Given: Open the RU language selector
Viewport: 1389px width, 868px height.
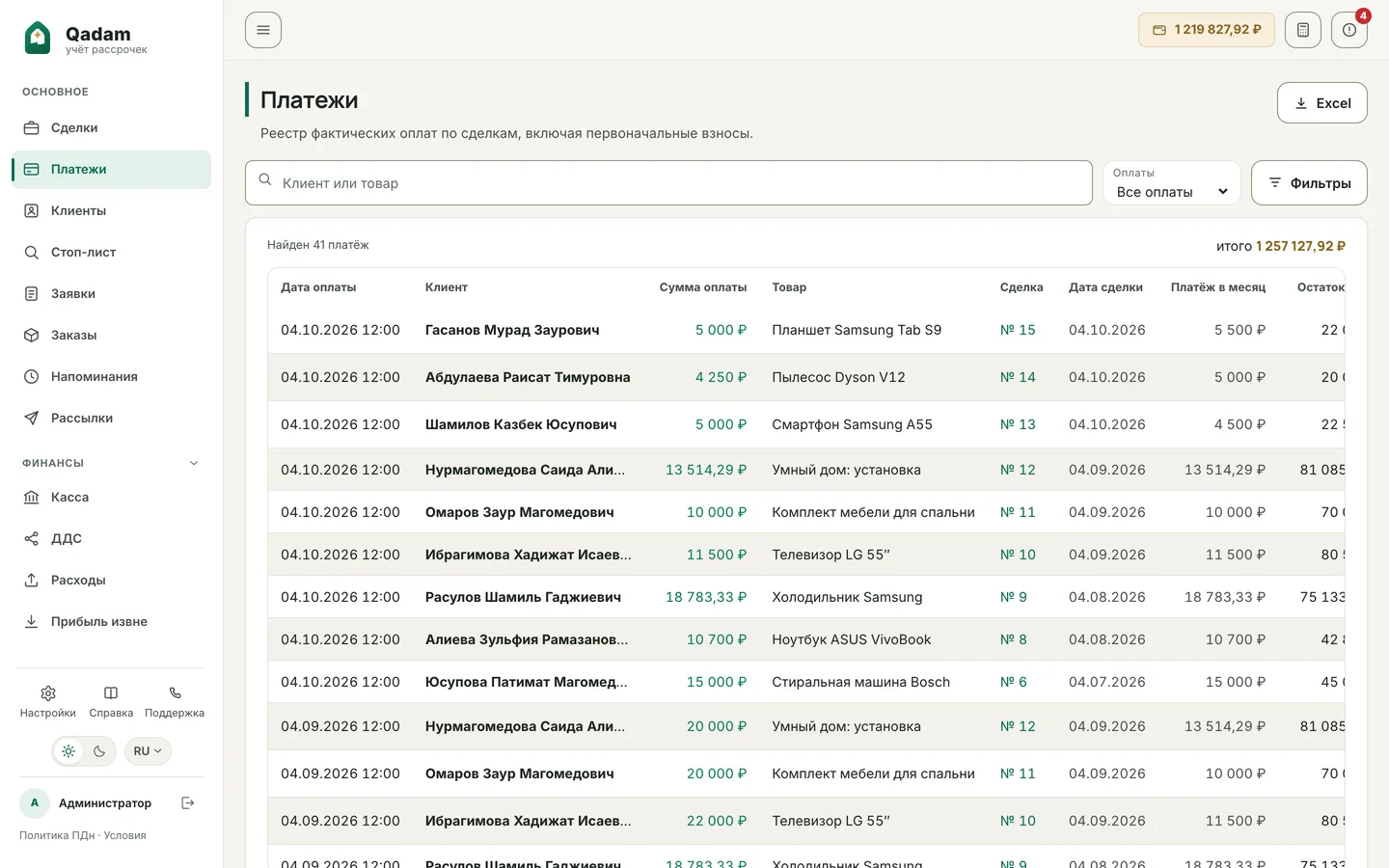Looking at the screenshot, I should pyautogui.click(x=148, y=751).
